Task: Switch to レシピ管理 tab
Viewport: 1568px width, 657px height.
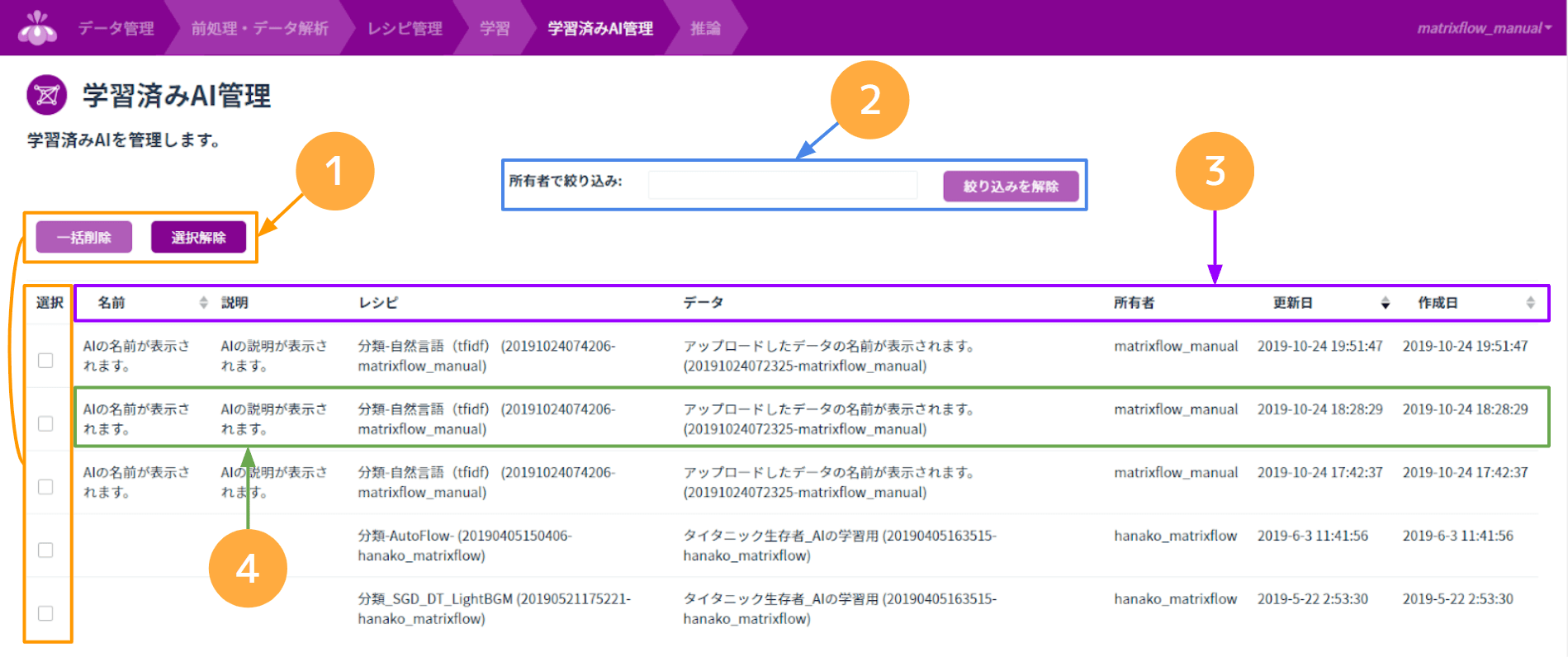Action: pos(405,28)
